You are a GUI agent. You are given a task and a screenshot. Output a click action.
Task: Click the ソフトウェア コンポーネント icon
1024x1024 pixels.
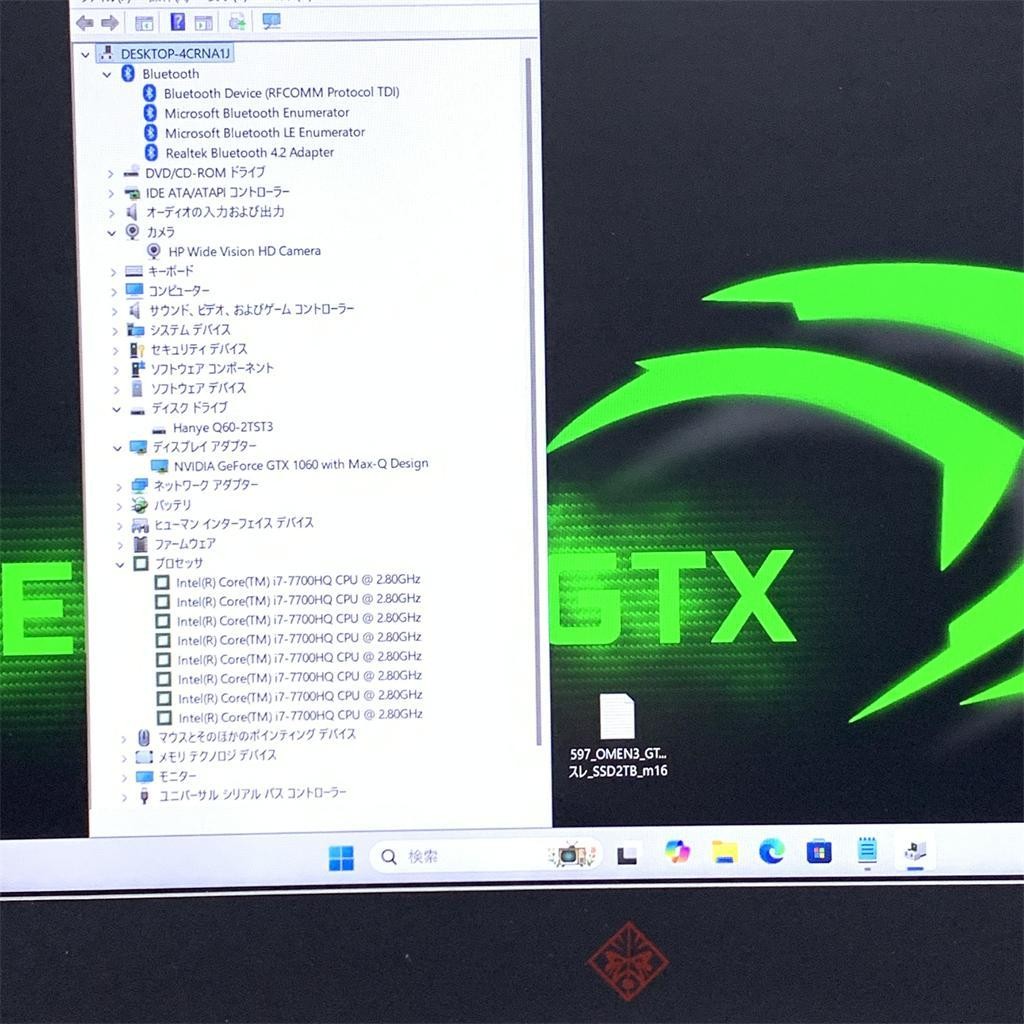[138, 369]
